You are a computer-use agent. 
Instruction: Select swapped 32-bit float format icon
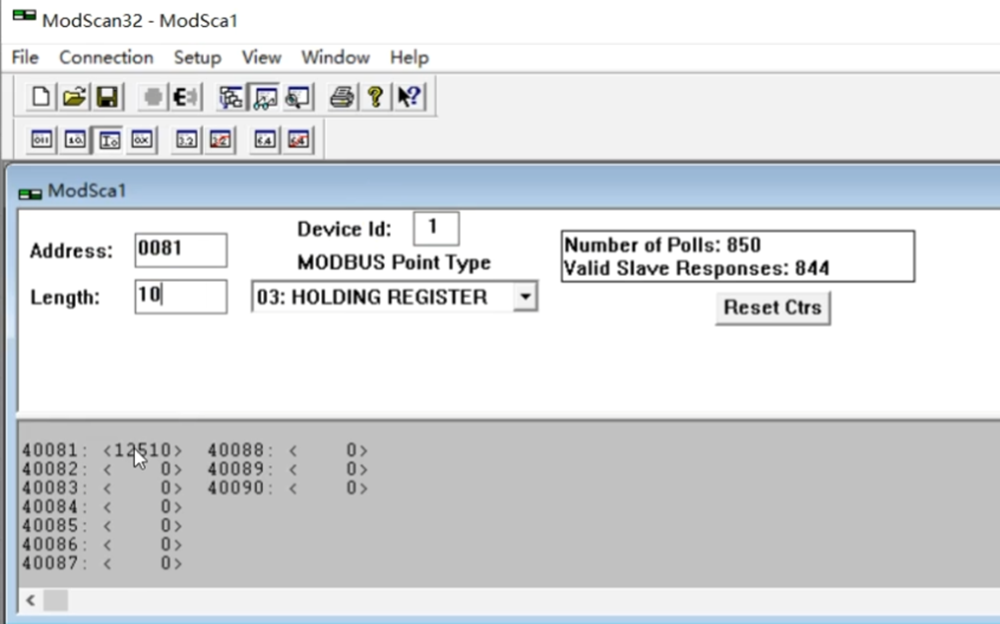coord(220,140)
